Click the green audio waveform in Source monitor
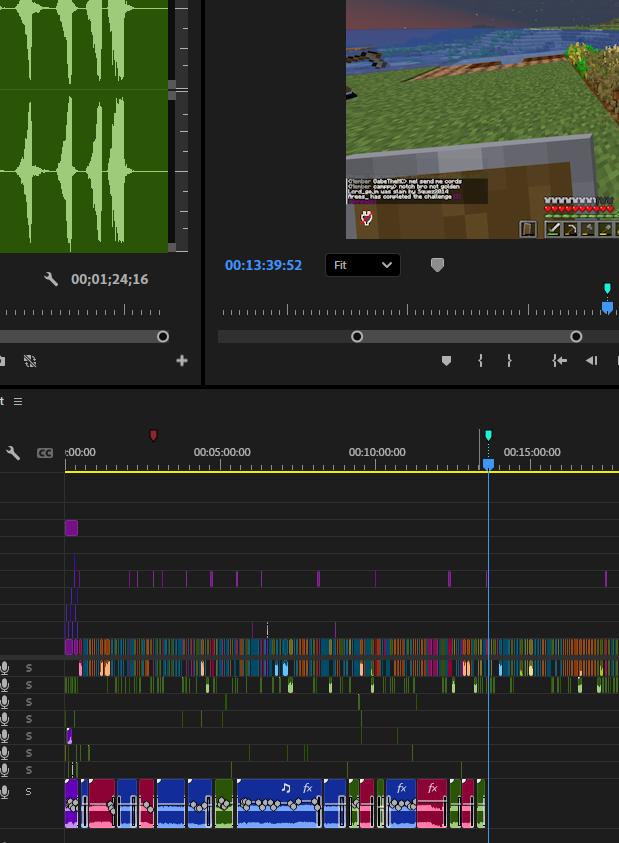This screenshot has height=843, width=619. click(84, 126)
